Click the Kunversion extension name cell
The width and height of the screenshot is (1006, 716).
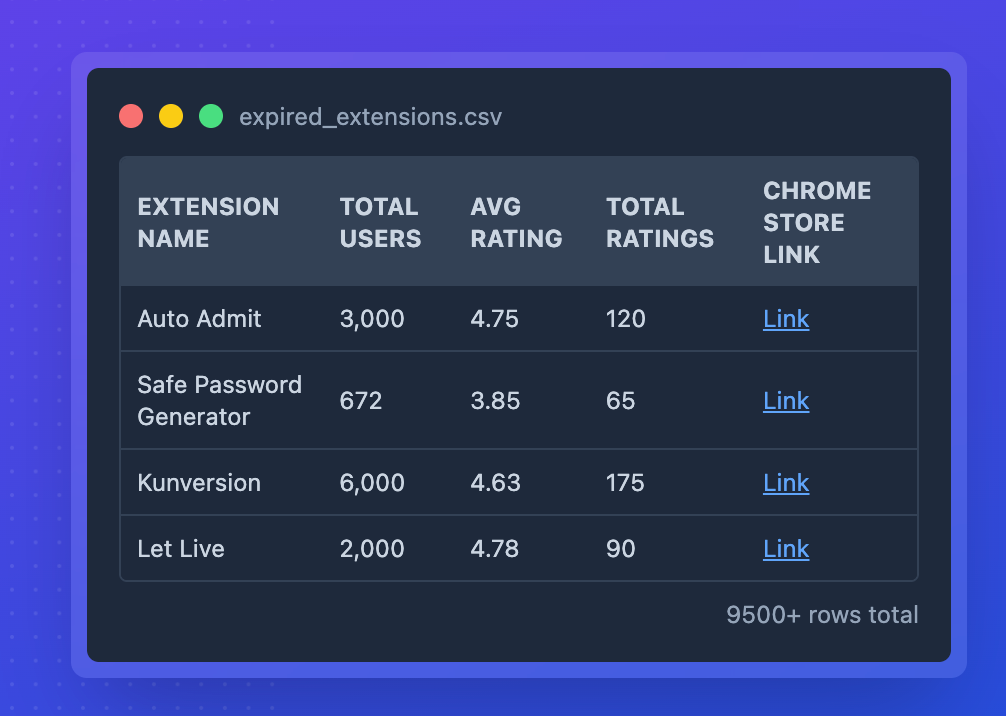(x=199, y=483)
